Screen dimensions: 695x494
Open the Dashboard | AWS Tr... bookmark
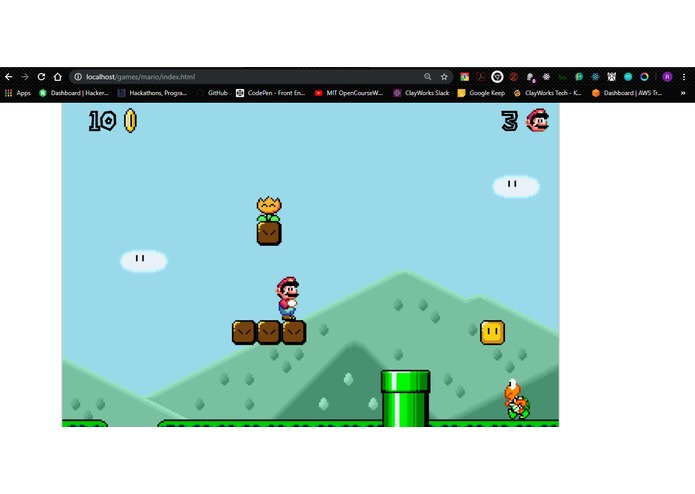[627, 93]
